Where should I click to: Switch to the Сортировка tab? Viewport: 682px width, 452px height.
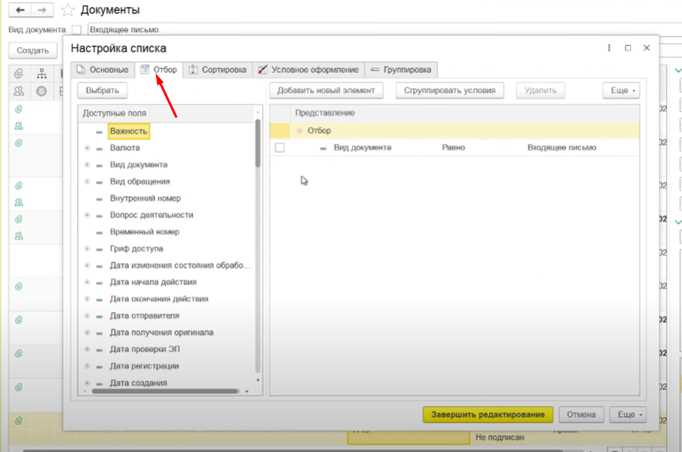pyautogui.click(x=218, y=70)
